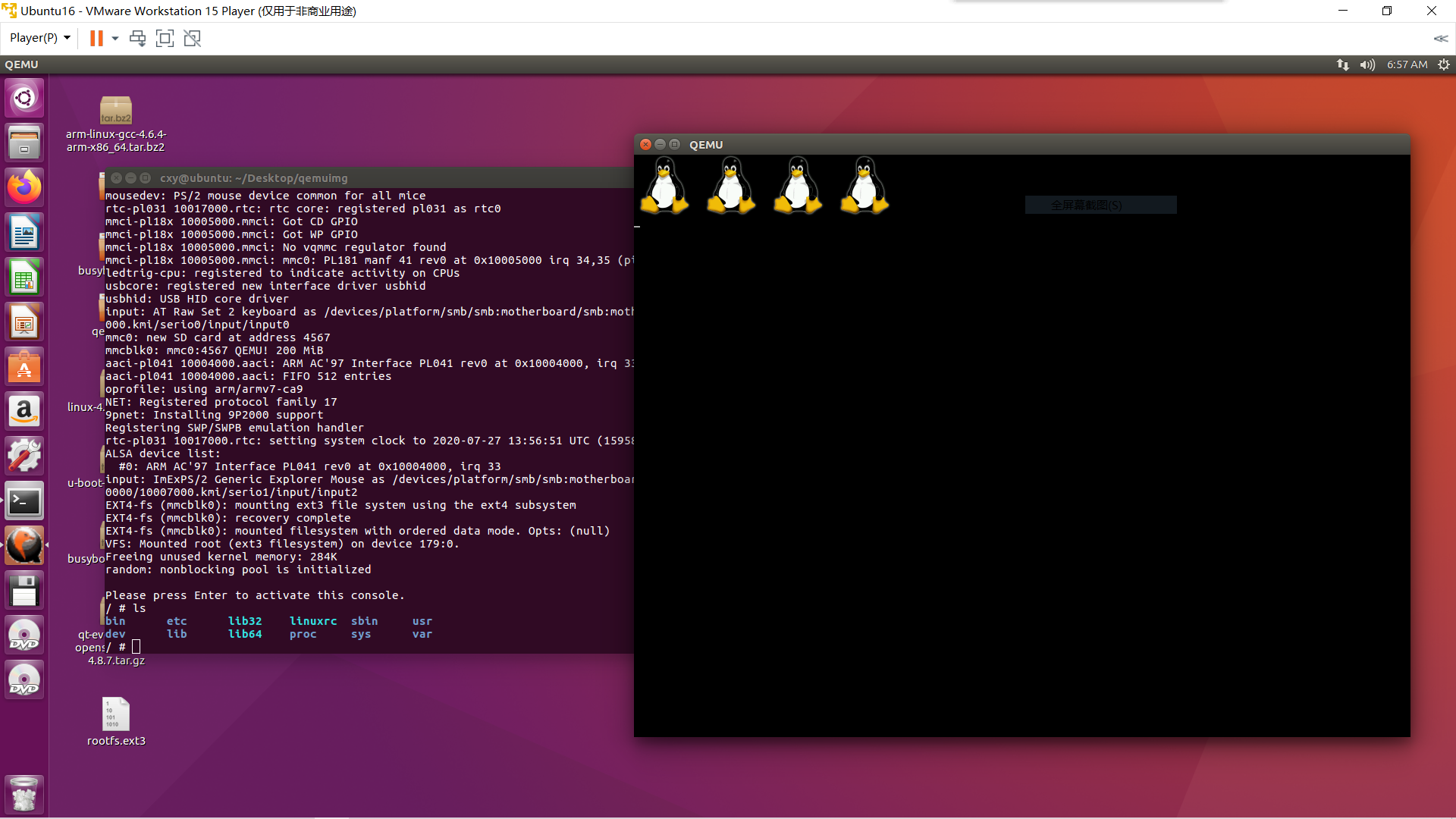Viewport: 1456px width, 819px height.
Task: Open the sound volume indicator menu
Action: point(1367,64)
